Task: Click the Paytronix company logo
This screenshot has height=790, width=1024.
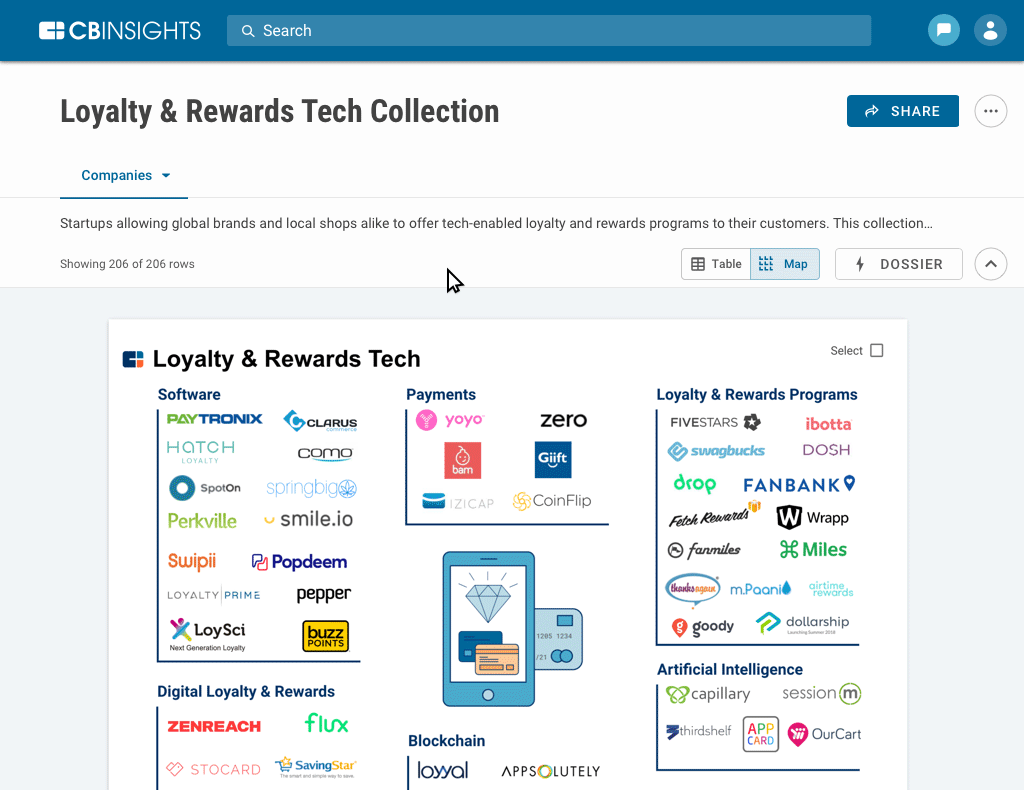Action: 214,419
